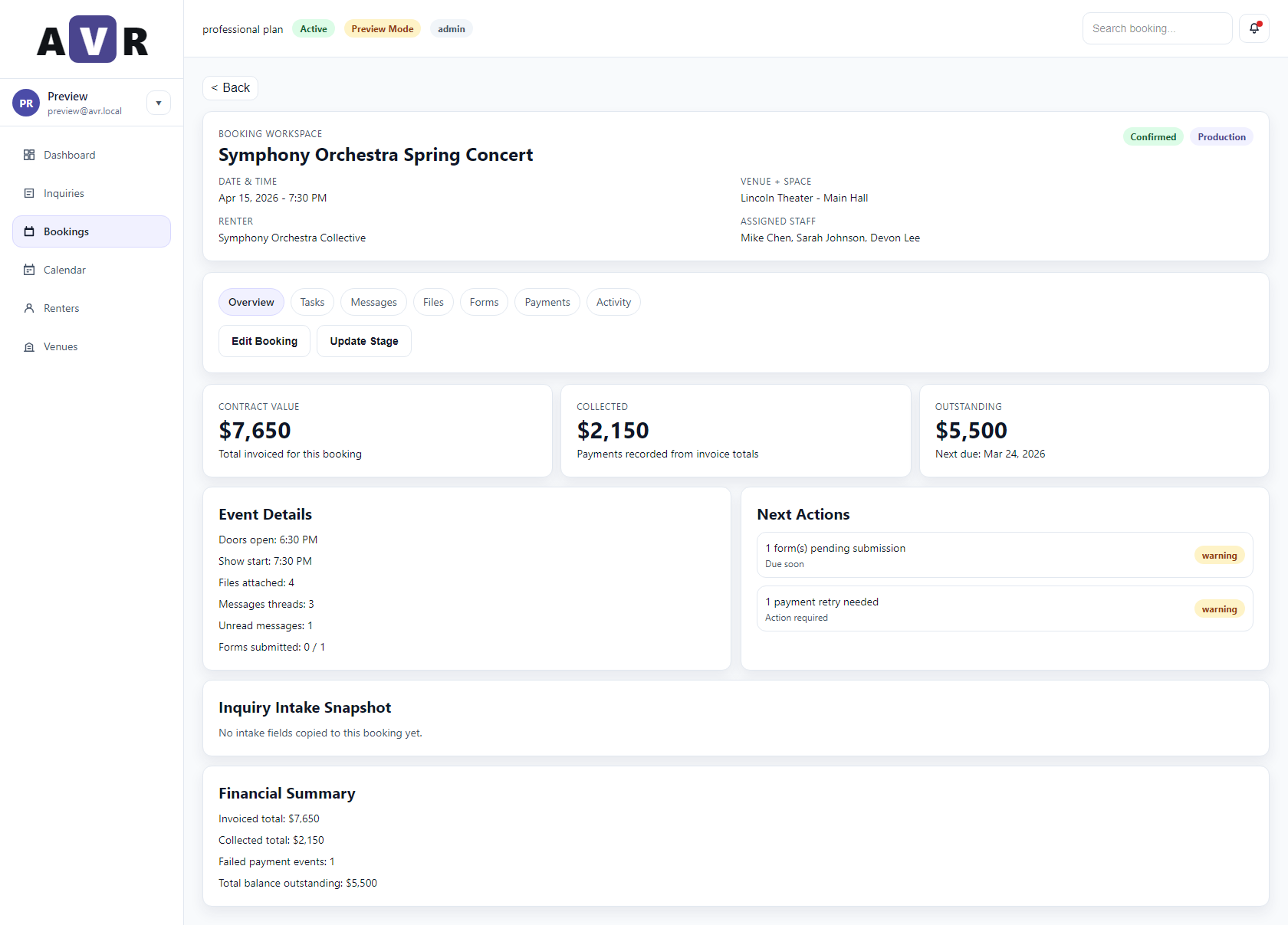Open the Payments tab

tap(547, 302)
